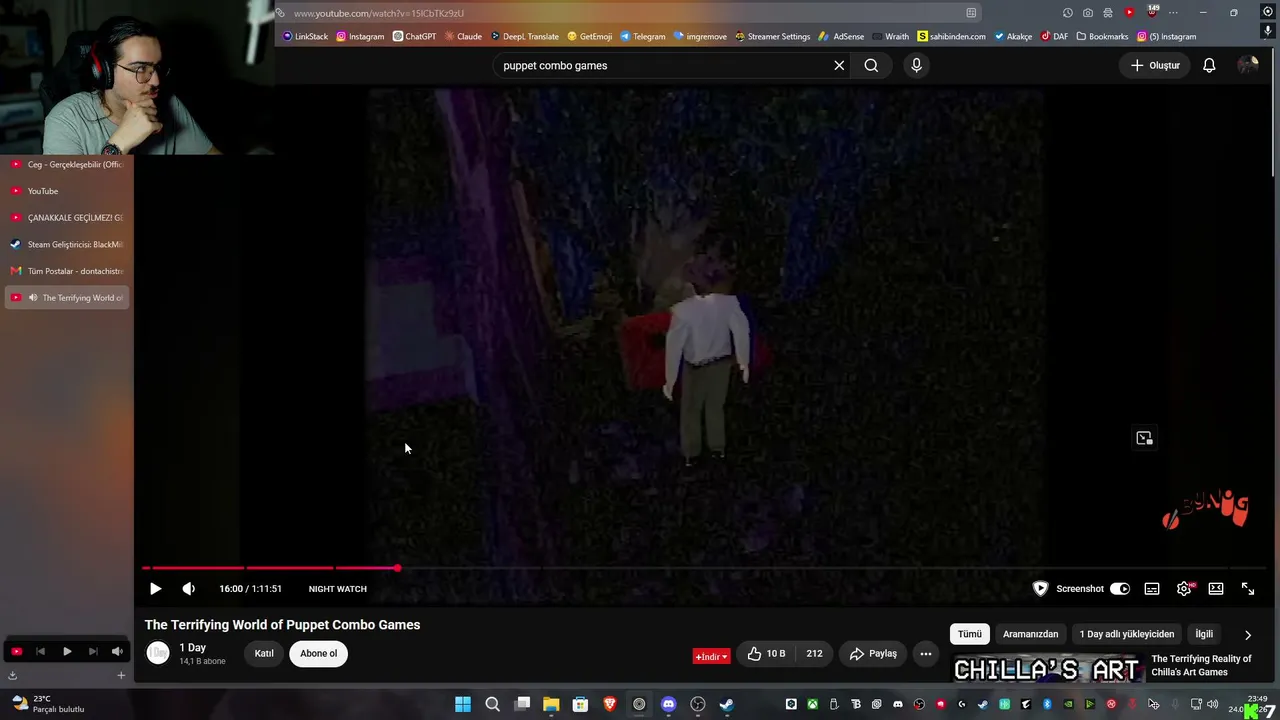This screenshot has width=1280, height=720.
Task: Open the browser's three-dot overflow menu
Action: click(x=1173, y=13)
